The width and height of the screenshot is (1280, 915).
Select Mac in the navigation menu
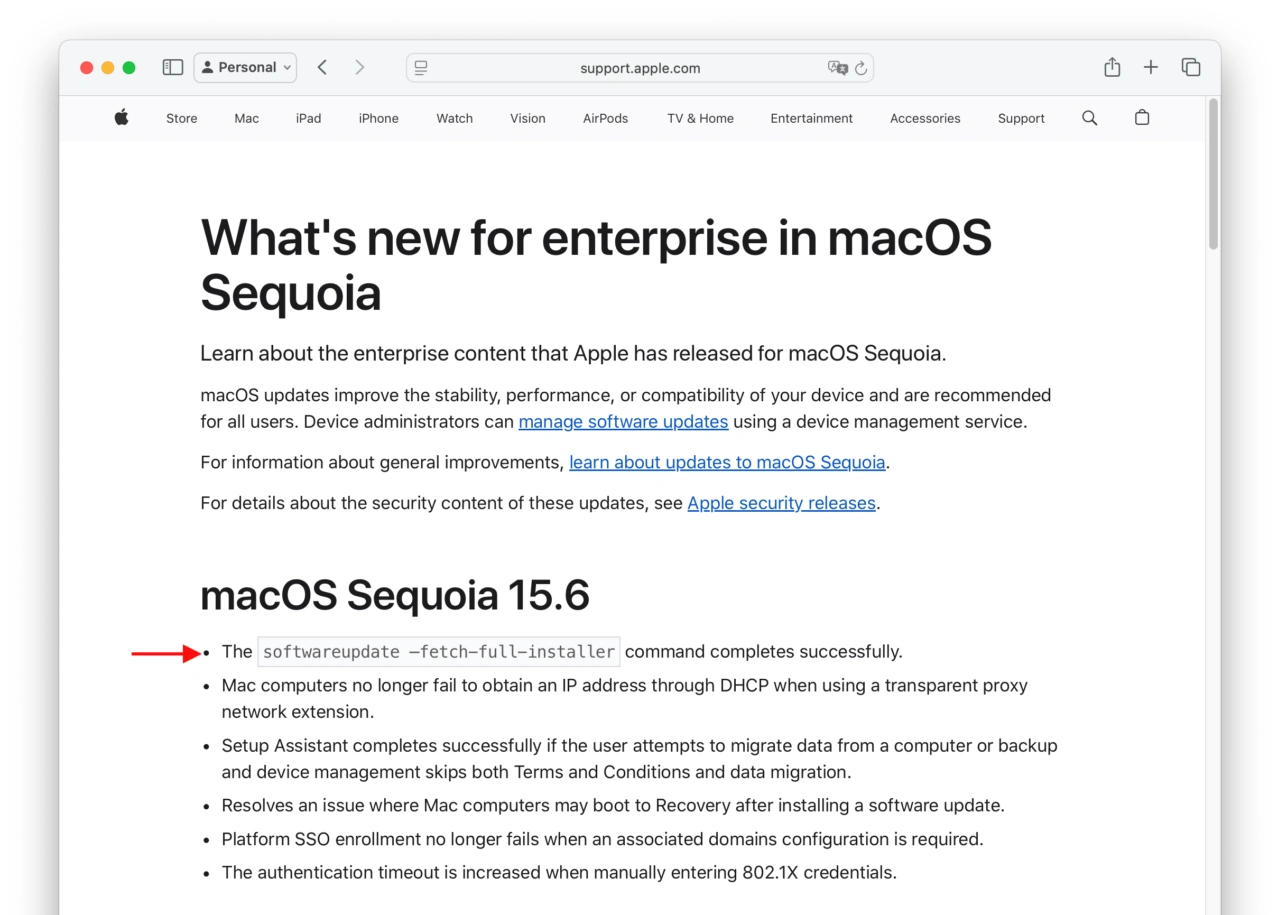click(x=246, y=118)
